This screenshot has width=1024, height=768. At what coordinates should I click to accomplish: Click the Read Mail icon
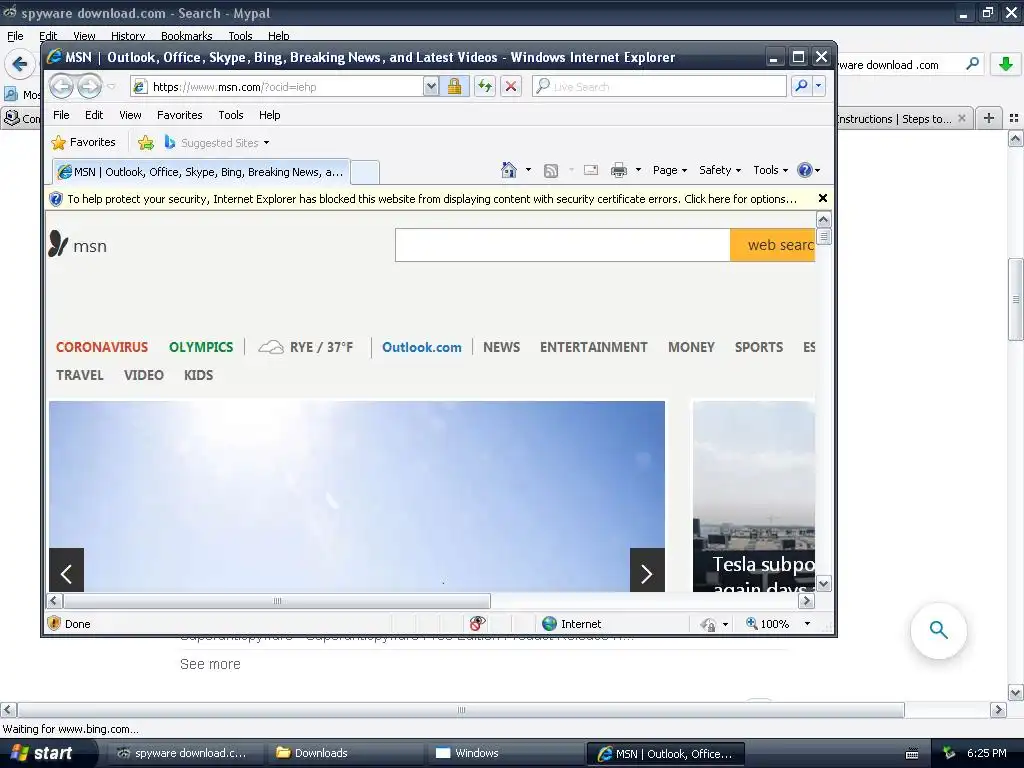pyautogui.click(x=591, y=170)
